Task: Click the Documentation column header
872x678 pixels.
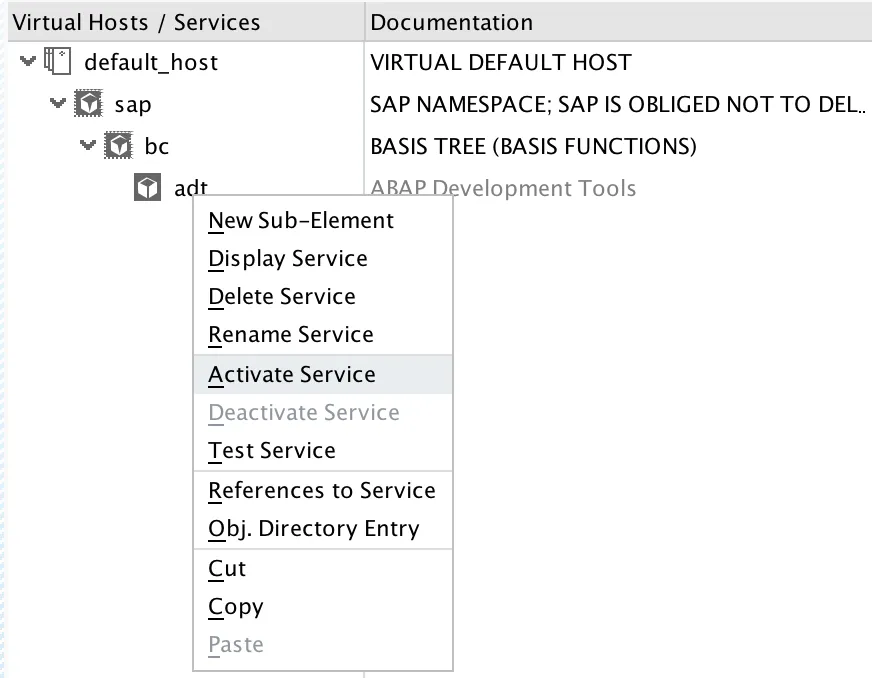Action: pos(452,21)
